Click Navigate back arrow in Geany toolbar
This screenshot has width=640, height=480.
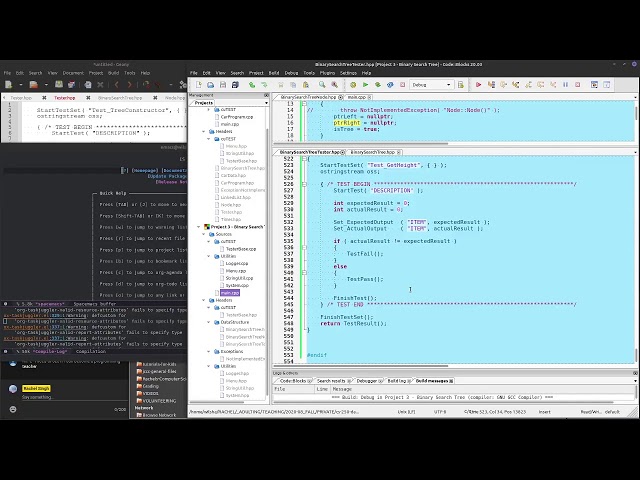(117, 84)
